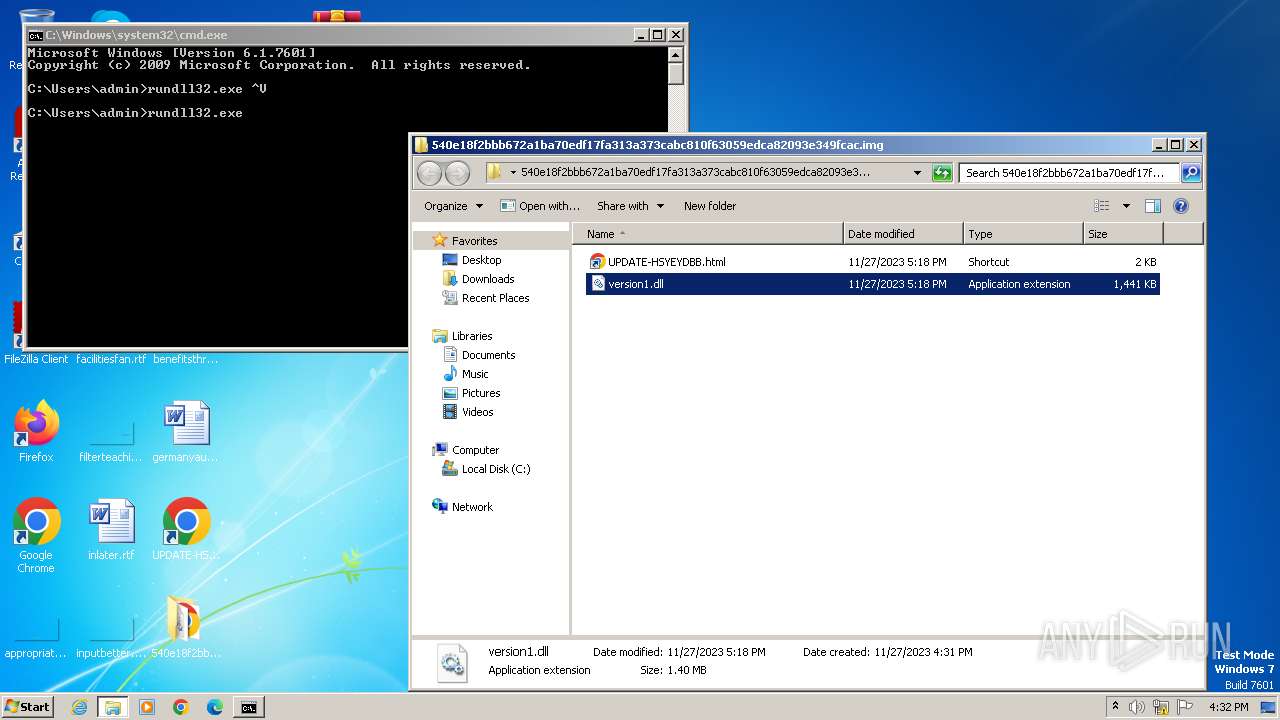This screenshot has width=1280, height=720.
Task: Sort by the Size column header
Action: point(1123,234)
